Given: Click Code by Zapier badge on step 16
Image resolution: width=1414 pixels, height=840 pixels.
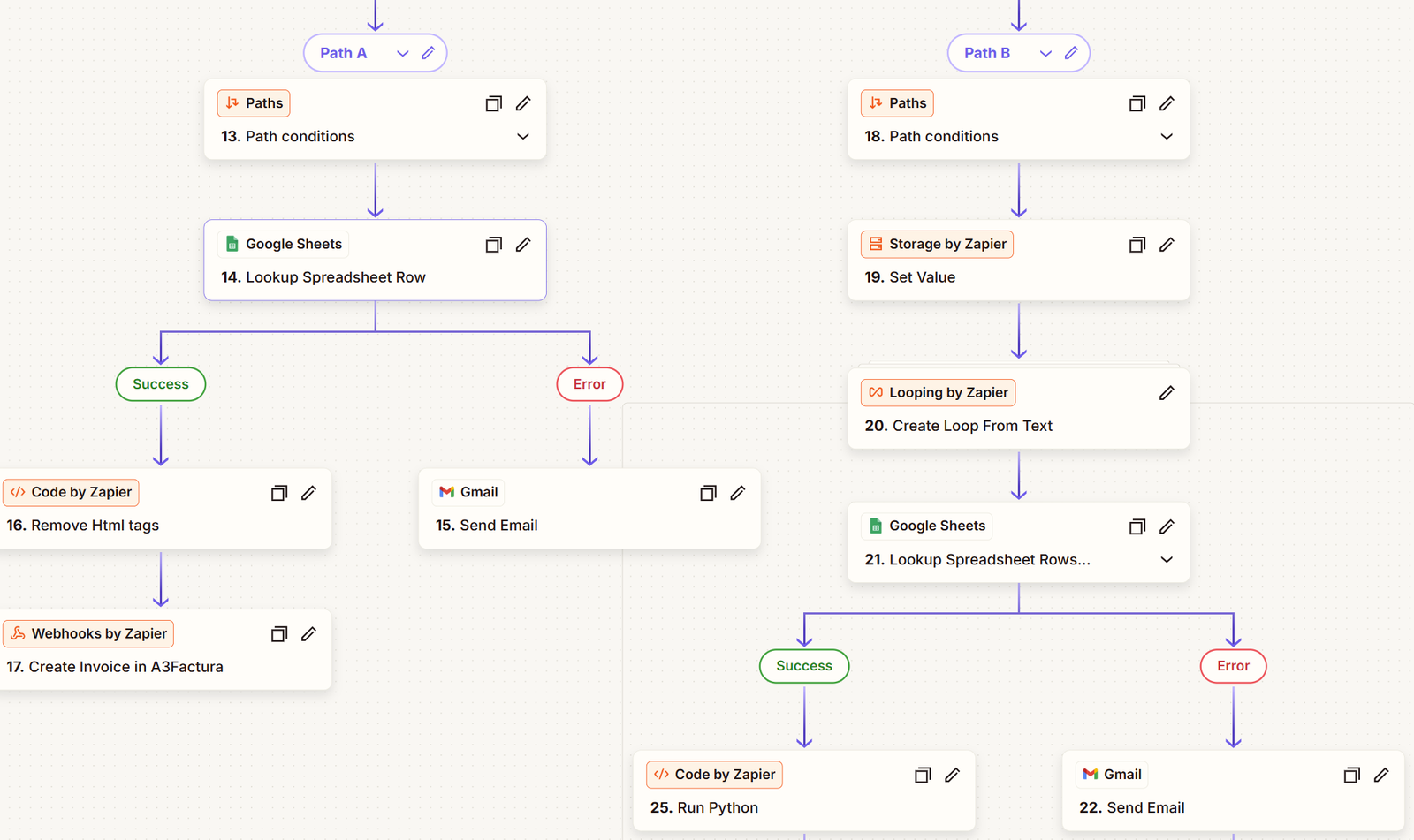Looking at the screenshot, I should click(x=71, y=492).
